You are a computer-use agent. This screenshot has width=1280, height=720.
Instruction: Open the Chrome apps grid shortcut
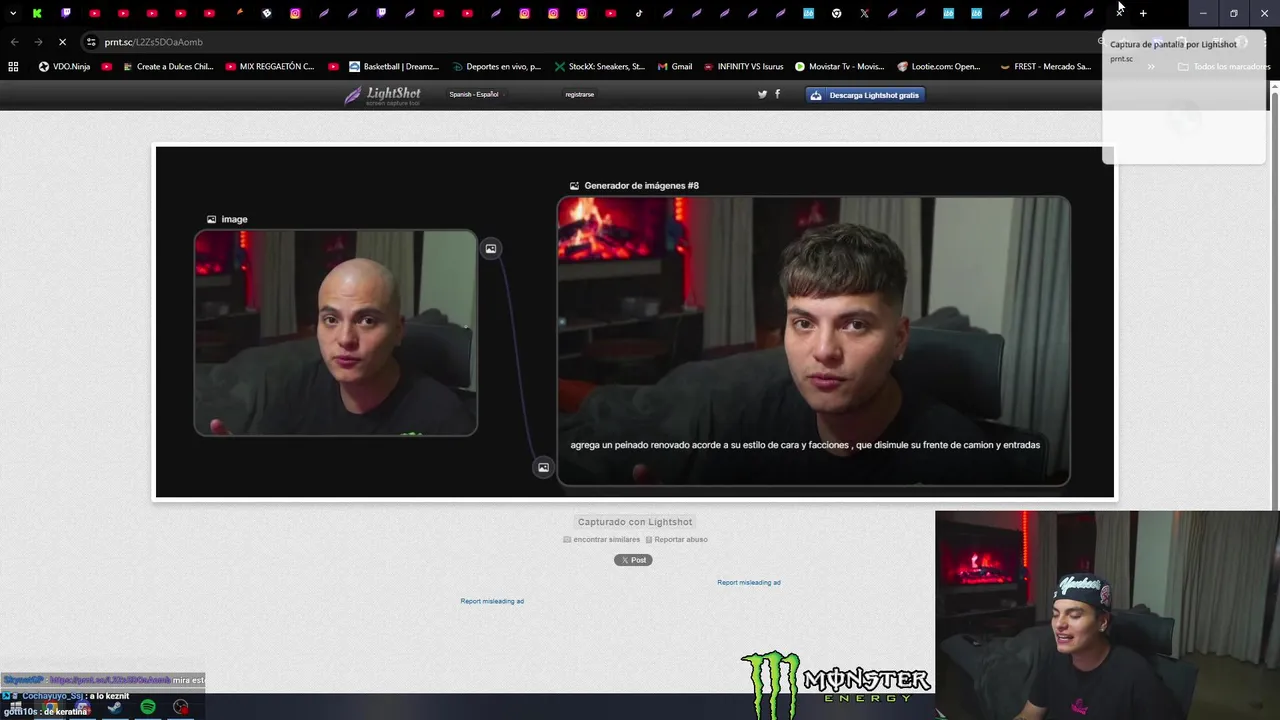coord(13,67)
